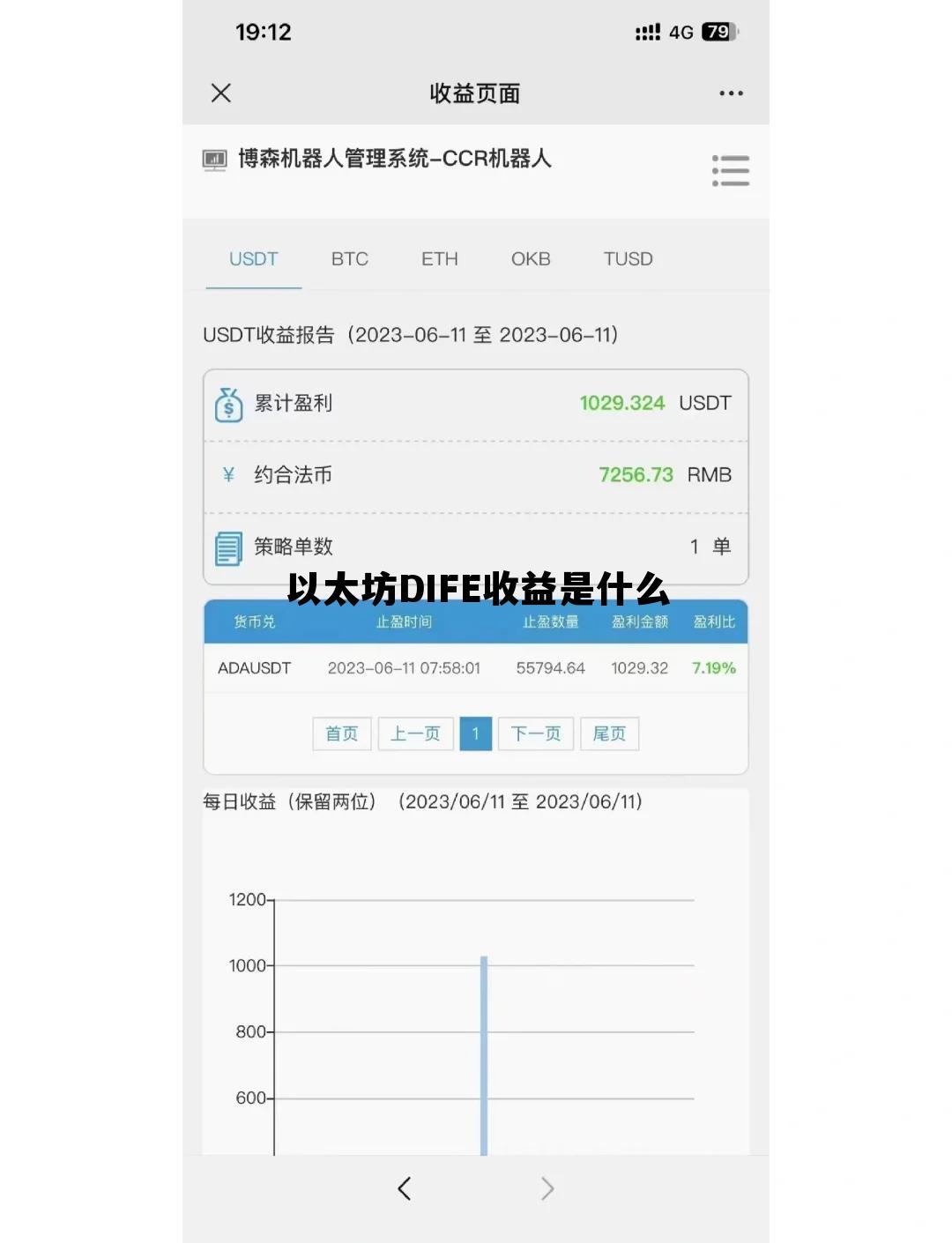The image size is (952, 1243).
Task: Click the strategy order document icon
Action: pos(227,547)
